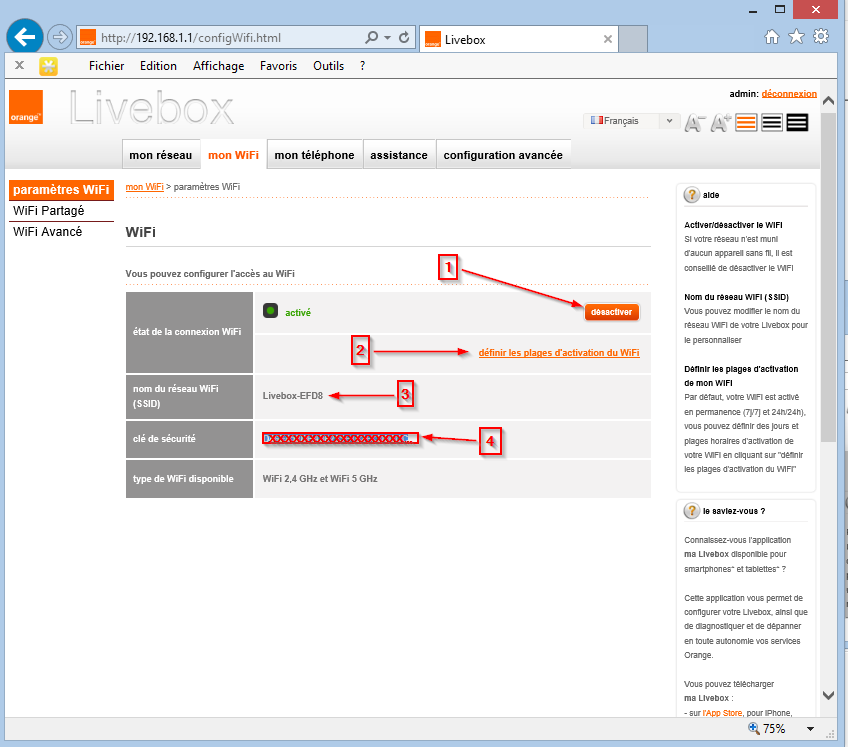Open the address bar search dropdown arrow
The image size is (848, 747).
(387, 37)
